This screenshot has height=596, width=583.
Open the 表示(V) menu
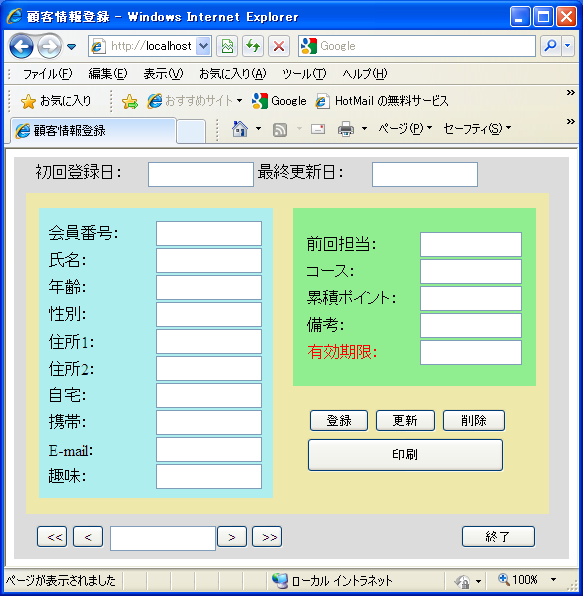pos(163,74)
